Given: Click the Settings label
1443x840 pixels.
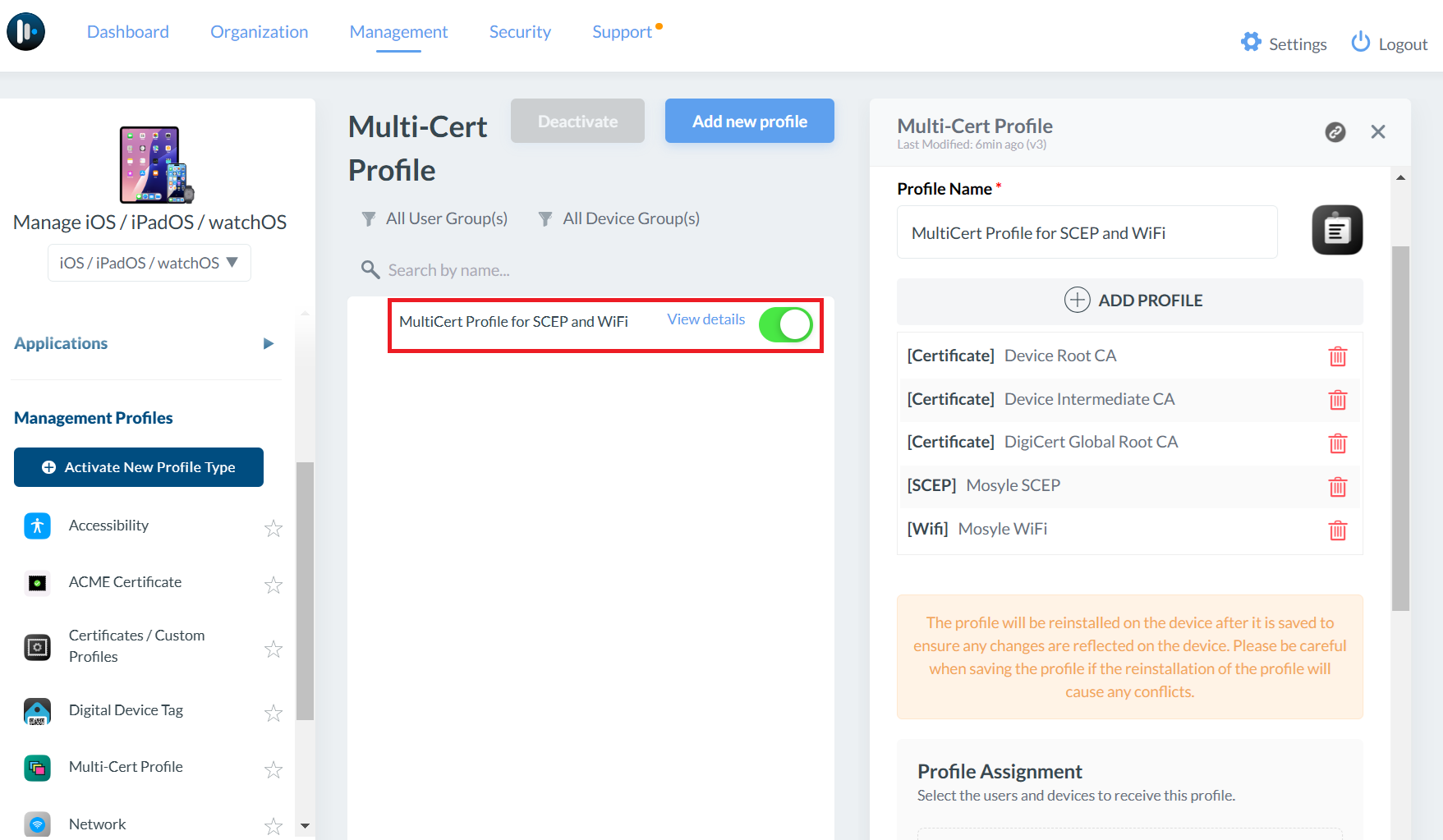Looking at the screenshot, I should (1298, 44).
